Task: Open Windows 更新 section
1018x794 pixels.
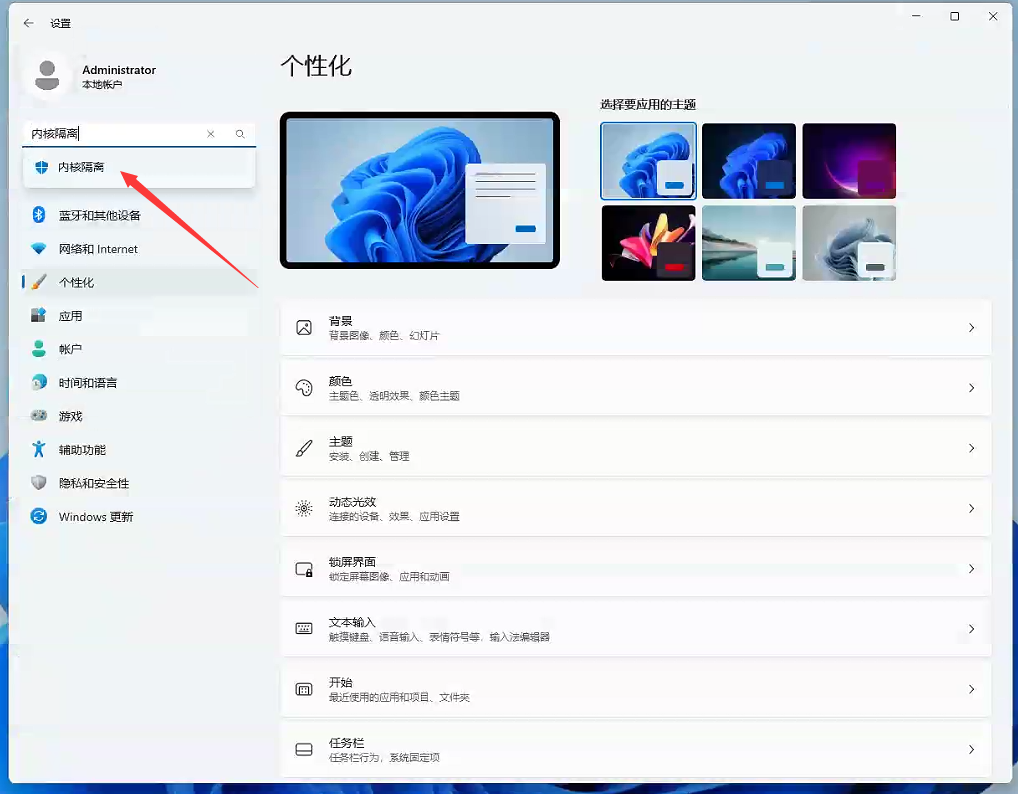Action: 140,517
